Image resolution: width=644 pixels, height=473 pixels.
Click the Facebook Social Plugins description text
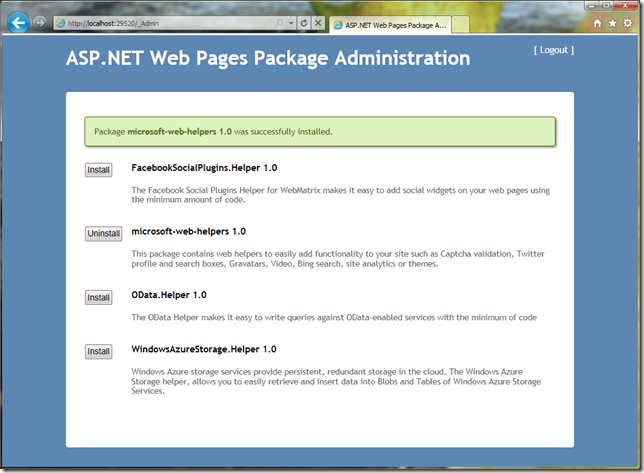tap(340, 195)
